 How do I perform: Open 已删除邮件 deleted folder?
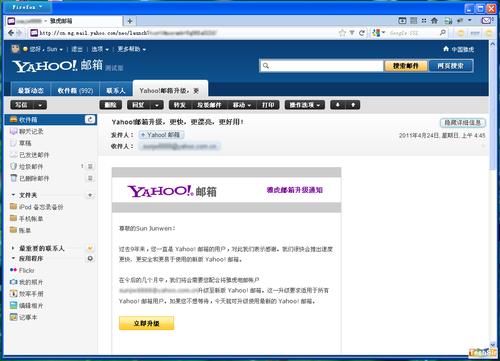[34, 178]
